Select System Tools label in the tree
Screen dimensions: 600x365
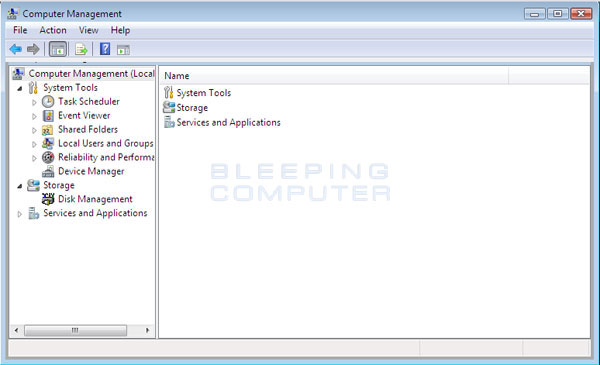(70, 88)
